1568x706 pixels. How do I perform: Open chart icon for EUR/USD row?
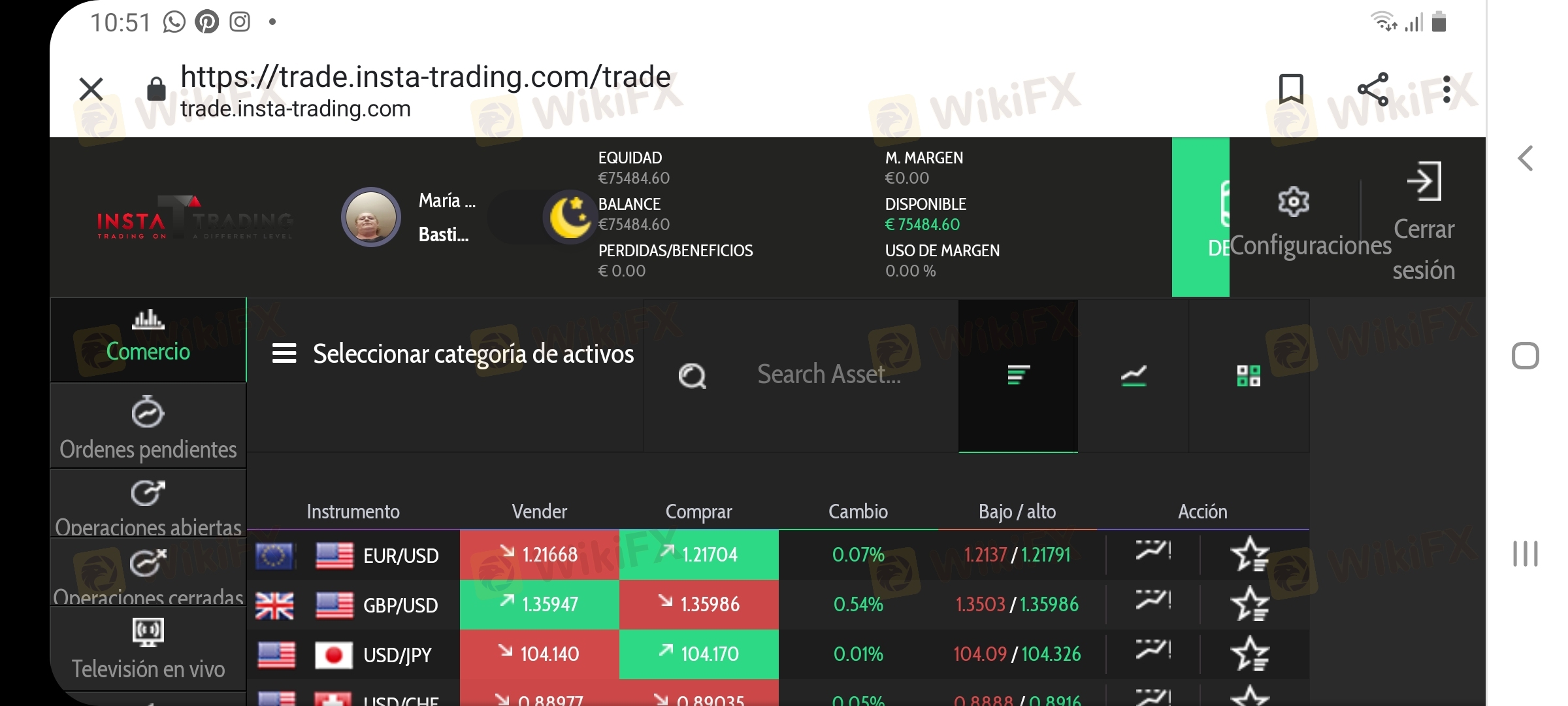(1153, 550)
